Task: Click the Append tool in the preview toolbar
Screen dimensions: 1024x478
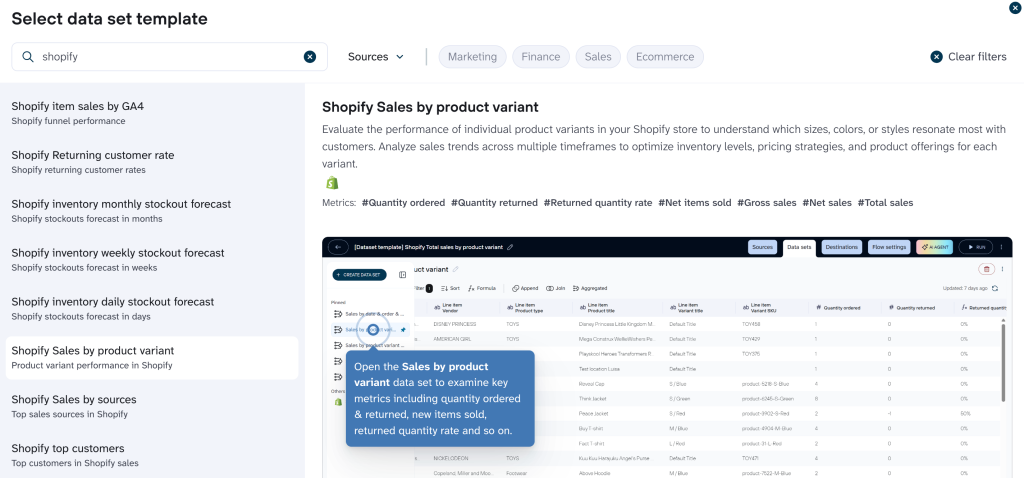Action: (x=525, y=288)
